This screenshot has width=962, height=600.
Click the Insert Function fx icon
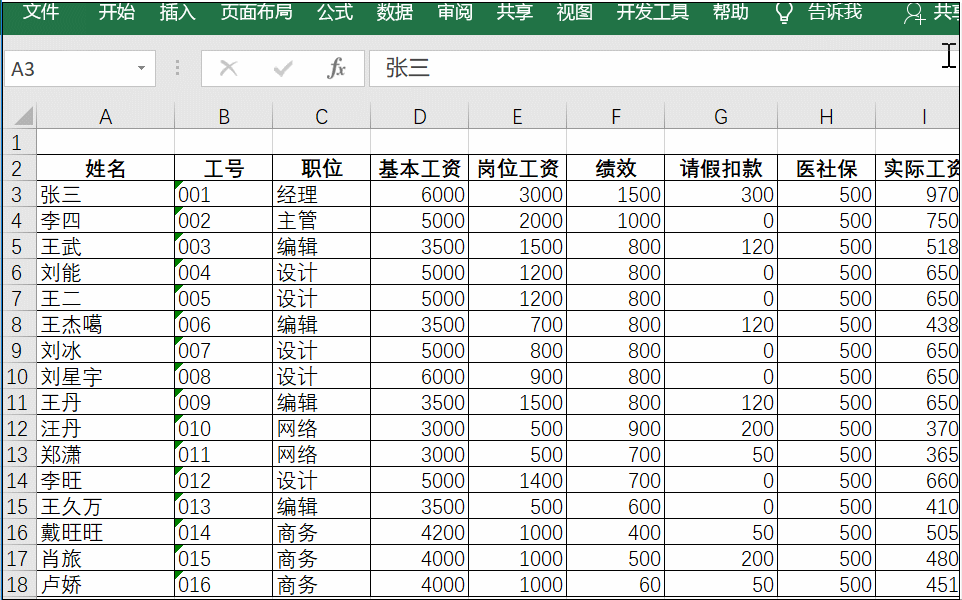tap(337, 69)
